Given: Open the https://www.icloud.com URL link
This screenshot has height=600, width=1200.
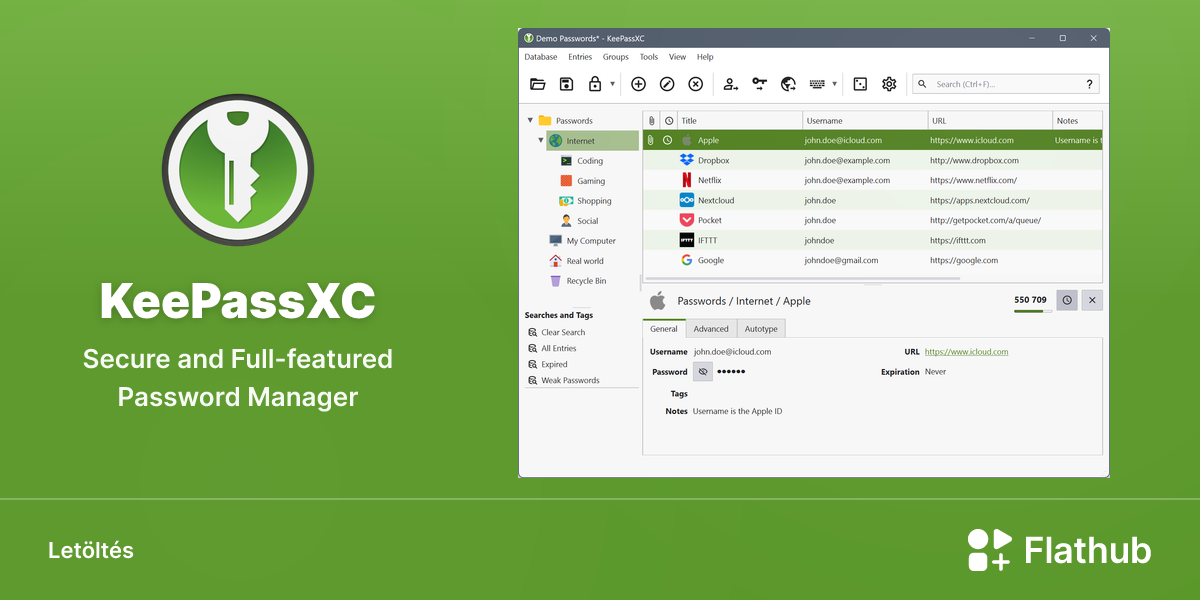Looking at the screenshot, I should [966, 352].
